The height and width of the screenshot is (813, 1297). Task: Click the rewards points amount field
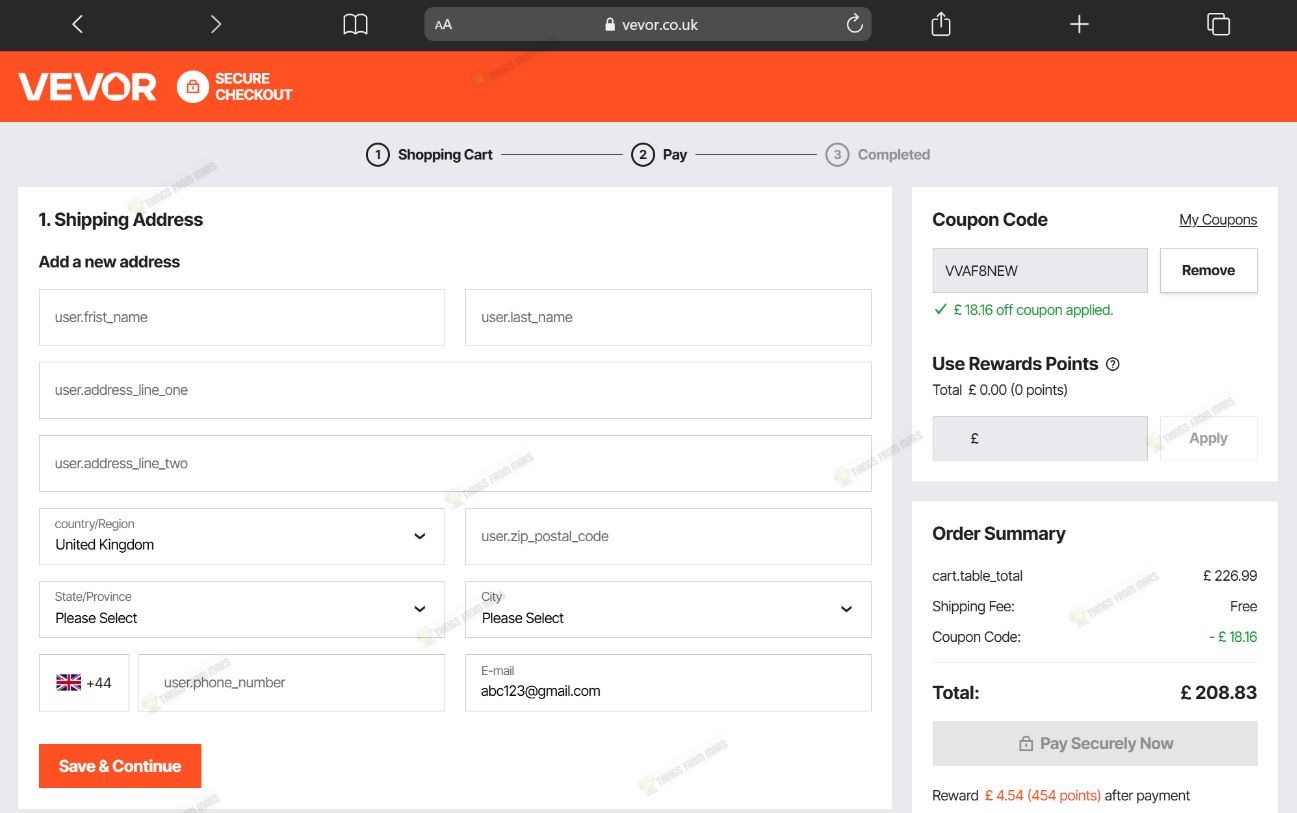pos(1040,438)
